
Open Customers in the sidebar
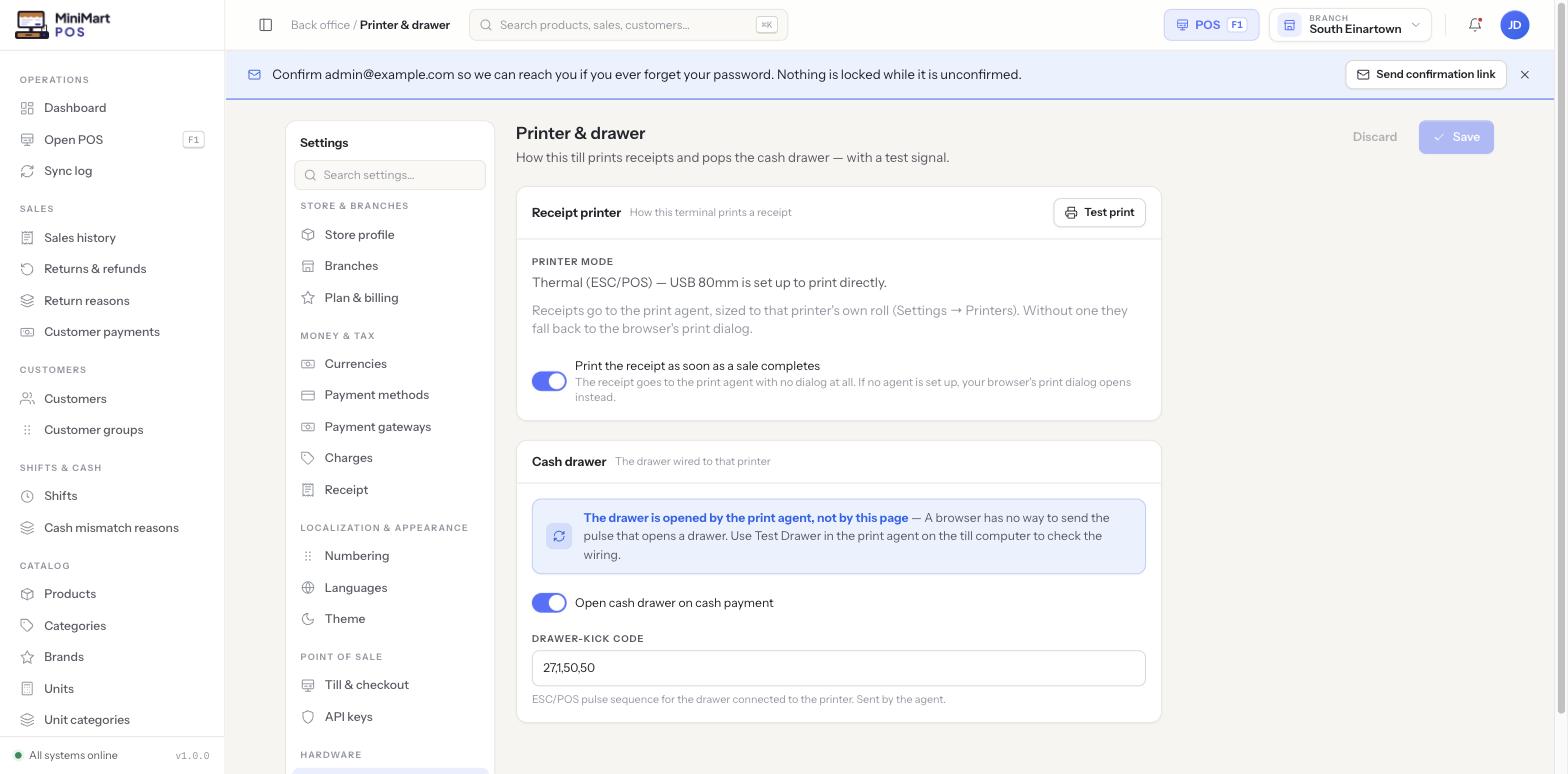pos(112,399)
